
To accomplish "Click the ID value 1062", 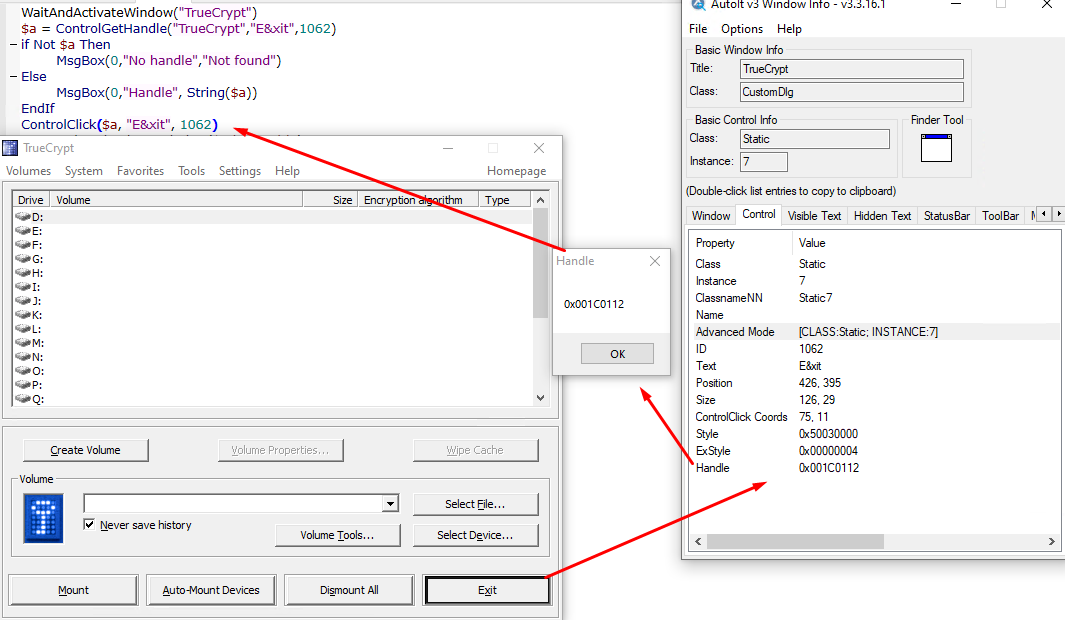I will coord(811,349).
